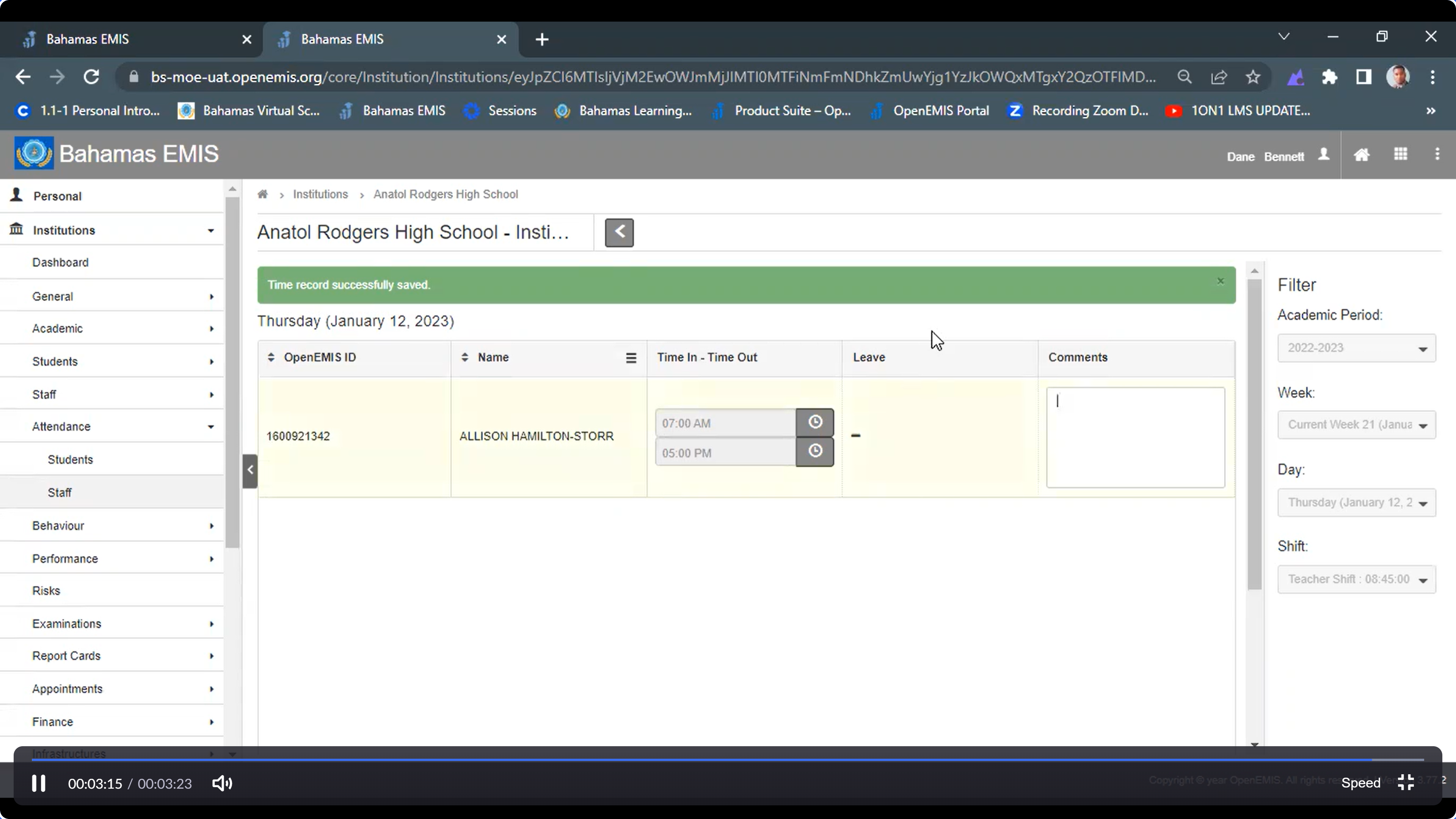
Task: Open the video Speed control
Action: 1361,783
